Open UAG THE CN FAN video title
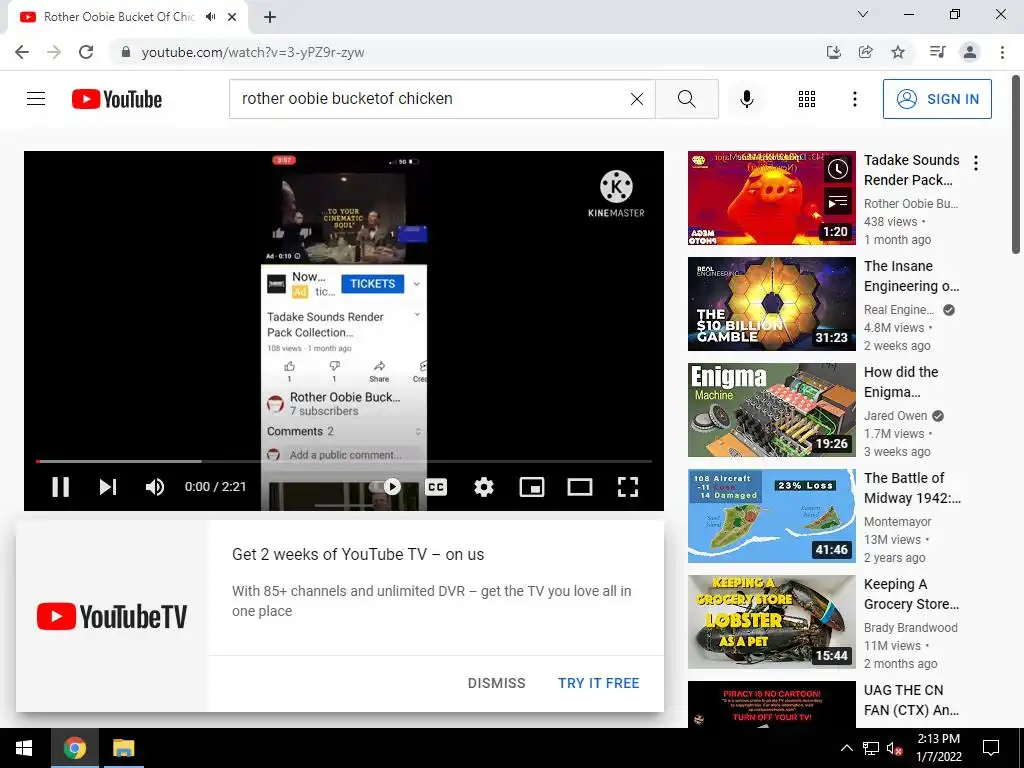 coord(912,700)
